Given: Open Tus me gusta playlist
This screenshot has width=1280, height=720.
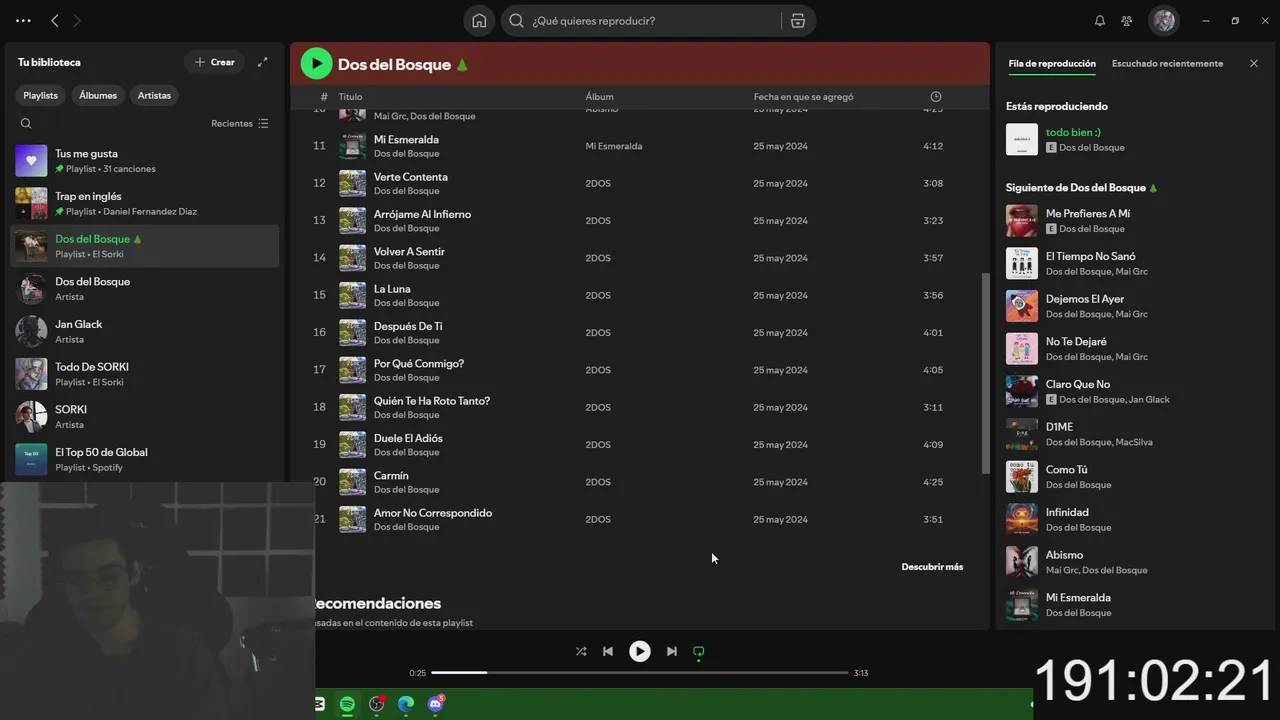Looking at the screenshot, I should tap(145, 161).
